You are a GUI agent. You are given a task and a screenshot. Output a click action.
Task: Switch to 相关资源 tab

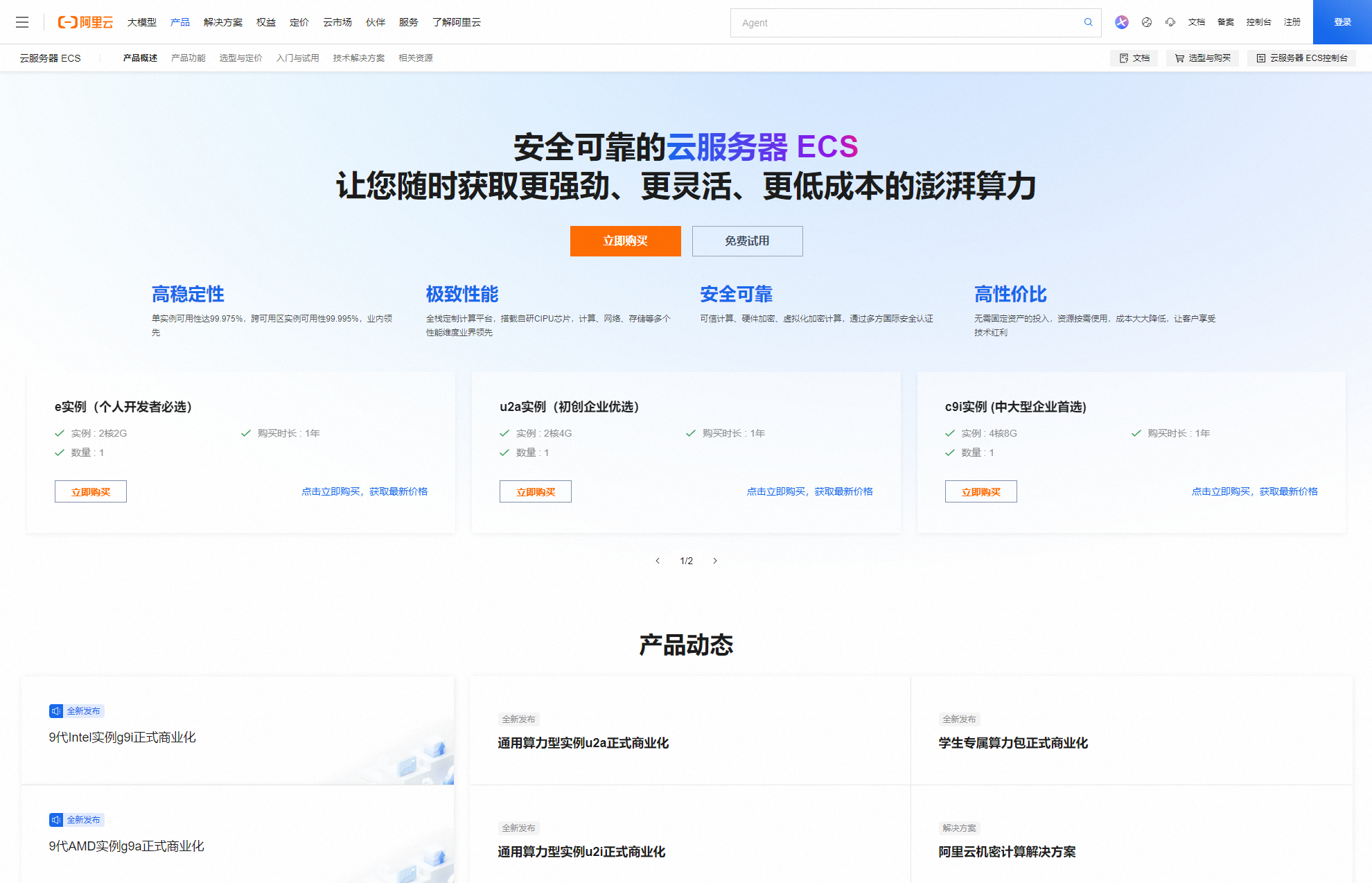pyautogui.click(x=416, y=58)
